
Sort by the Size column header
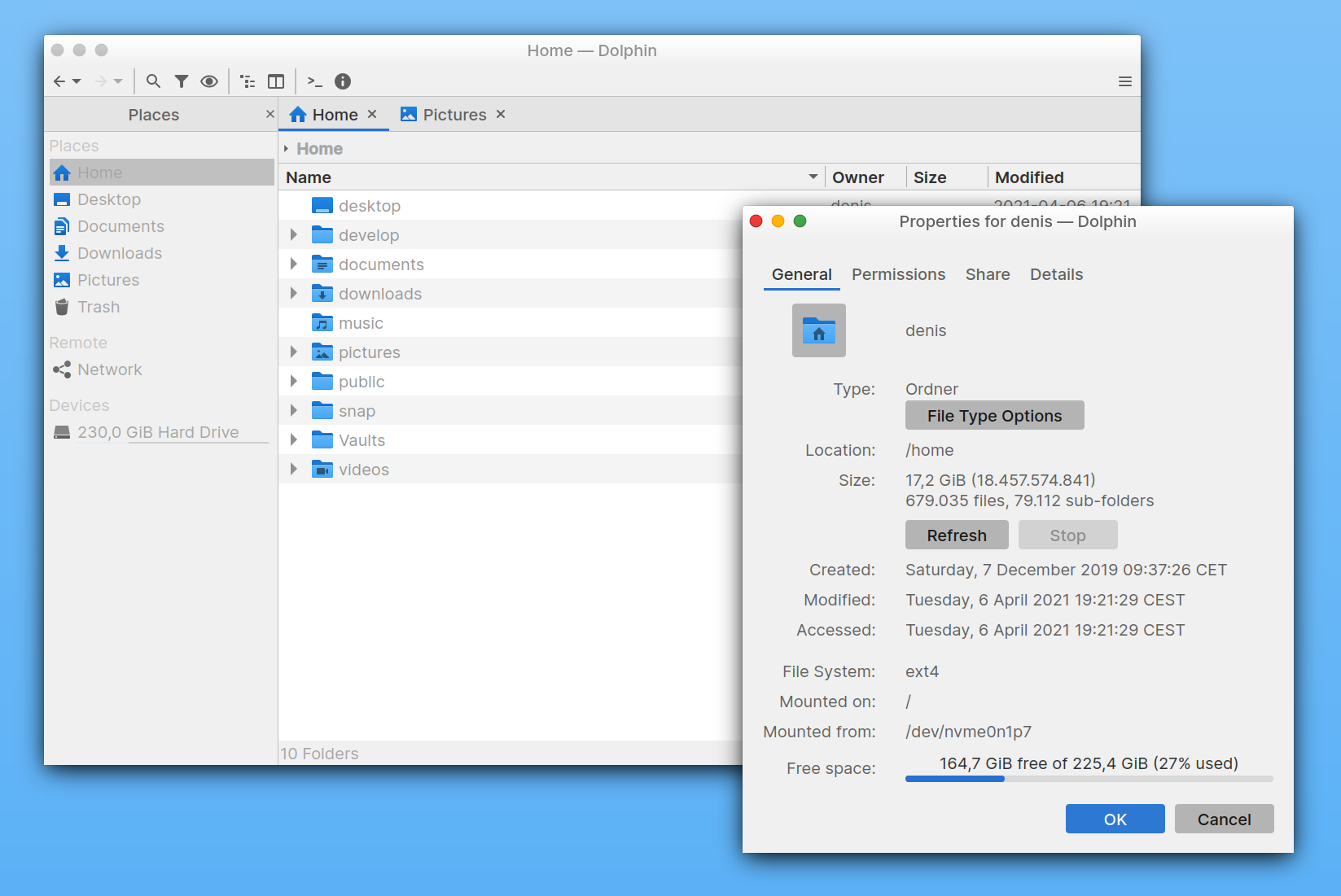pos(948,177)
